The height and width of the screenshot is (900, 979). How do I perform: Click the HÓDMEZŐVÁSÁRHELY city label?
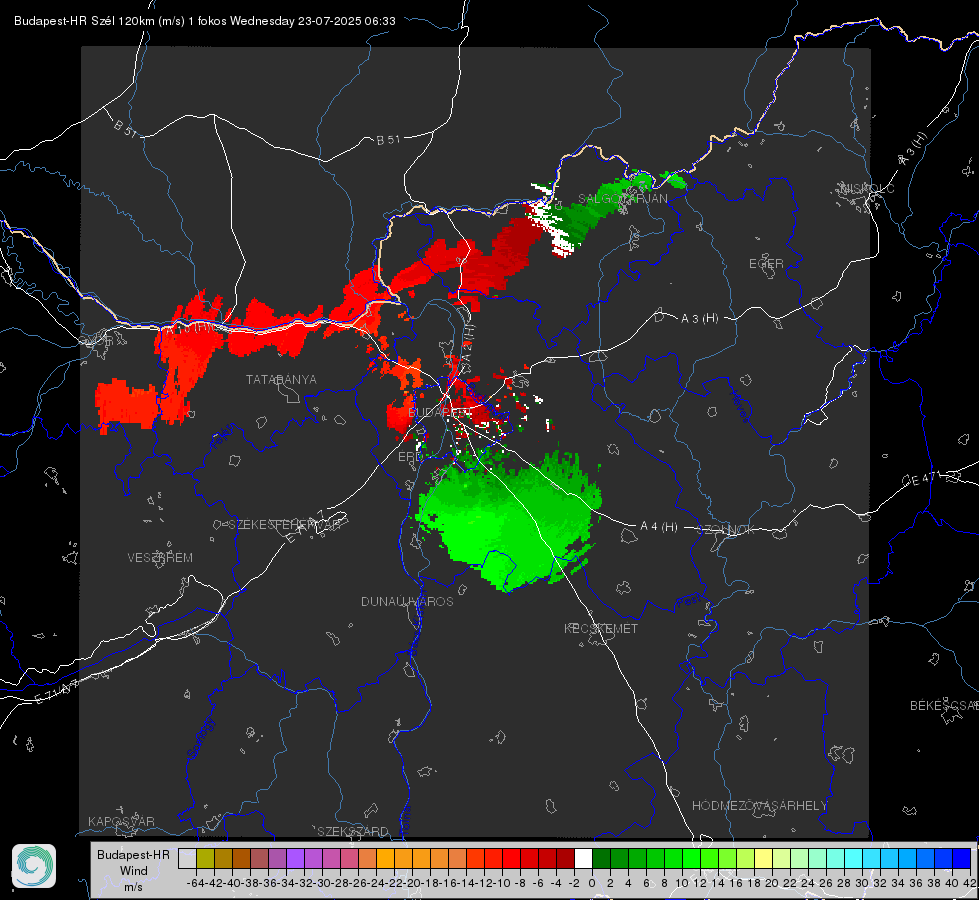pos(759,806)
